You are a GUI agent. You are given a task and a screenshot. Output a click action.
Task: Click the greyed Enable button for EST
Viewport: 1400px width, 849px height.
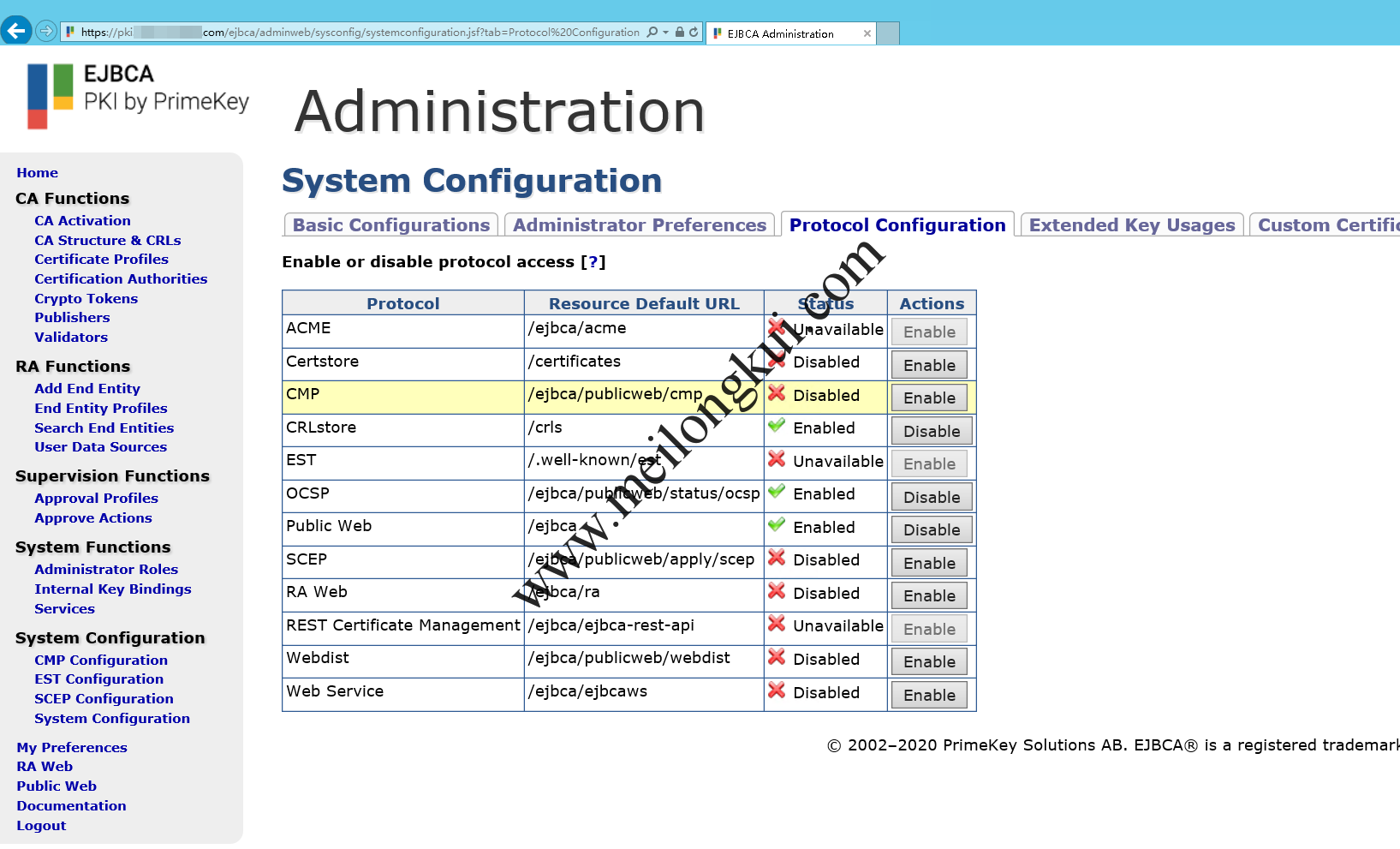(x=929, y=463)
